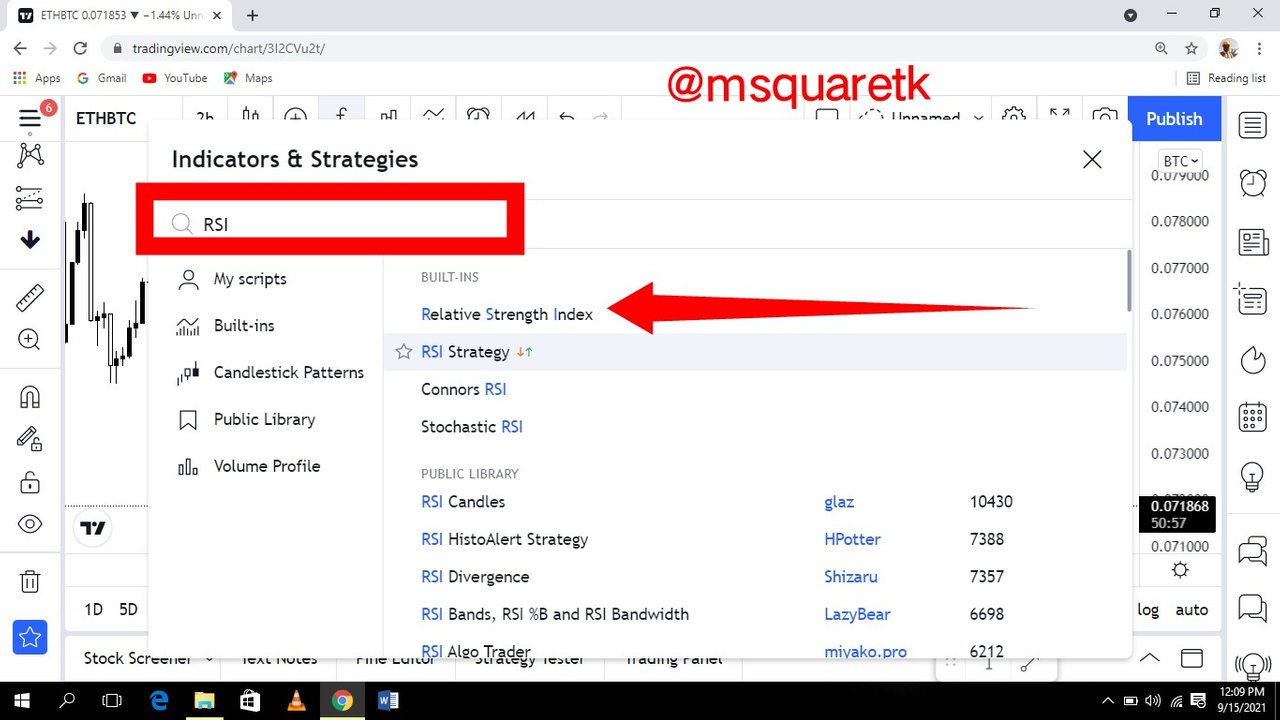Select the 5D time range
Viewport: 1280px width, 720px height.
tap(128, 609)
